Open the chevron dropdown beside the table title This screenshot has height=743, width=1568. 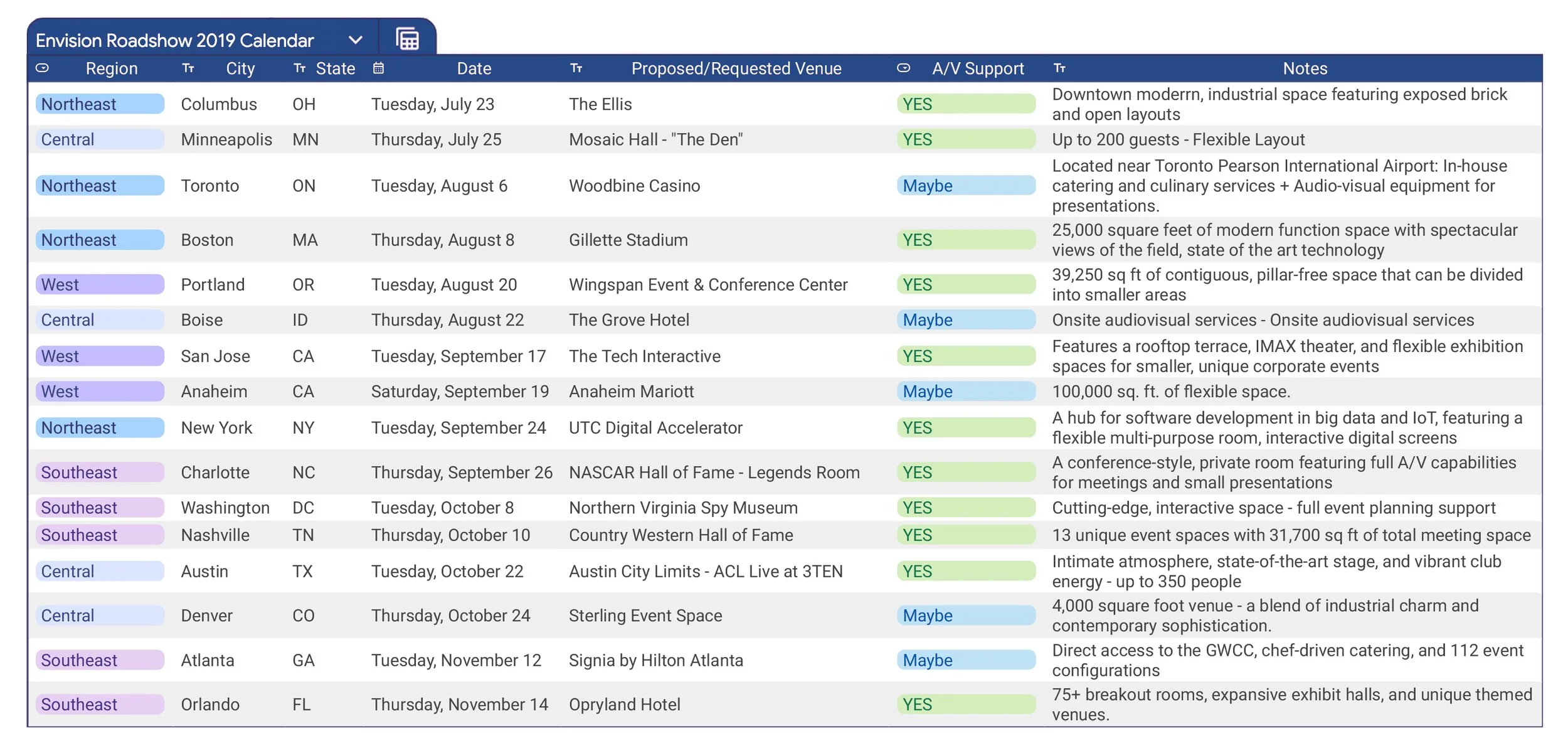click(x=355, y=39)
